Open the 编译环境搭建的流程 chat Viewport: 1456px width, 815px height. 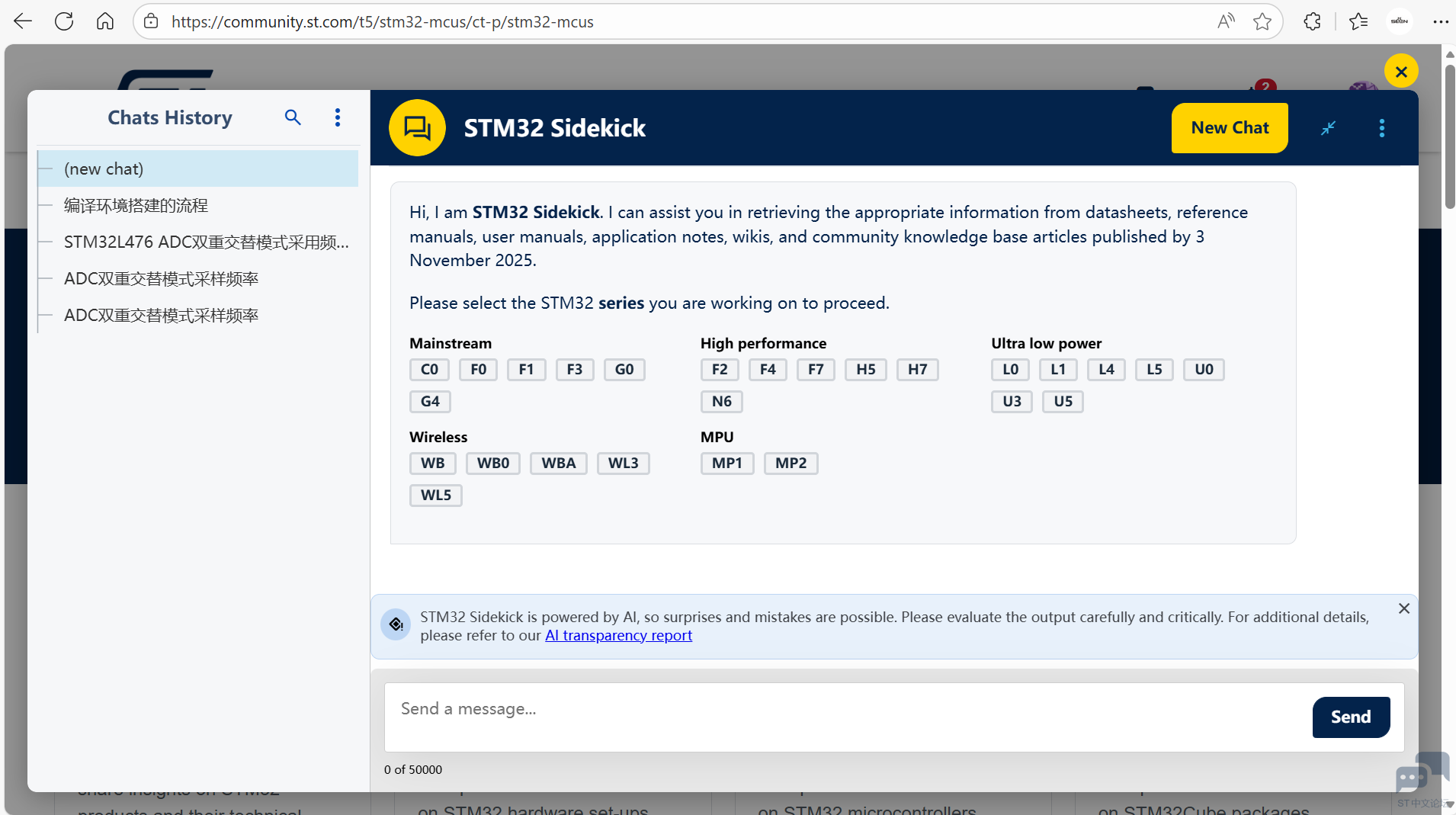(x=198, y=205)
